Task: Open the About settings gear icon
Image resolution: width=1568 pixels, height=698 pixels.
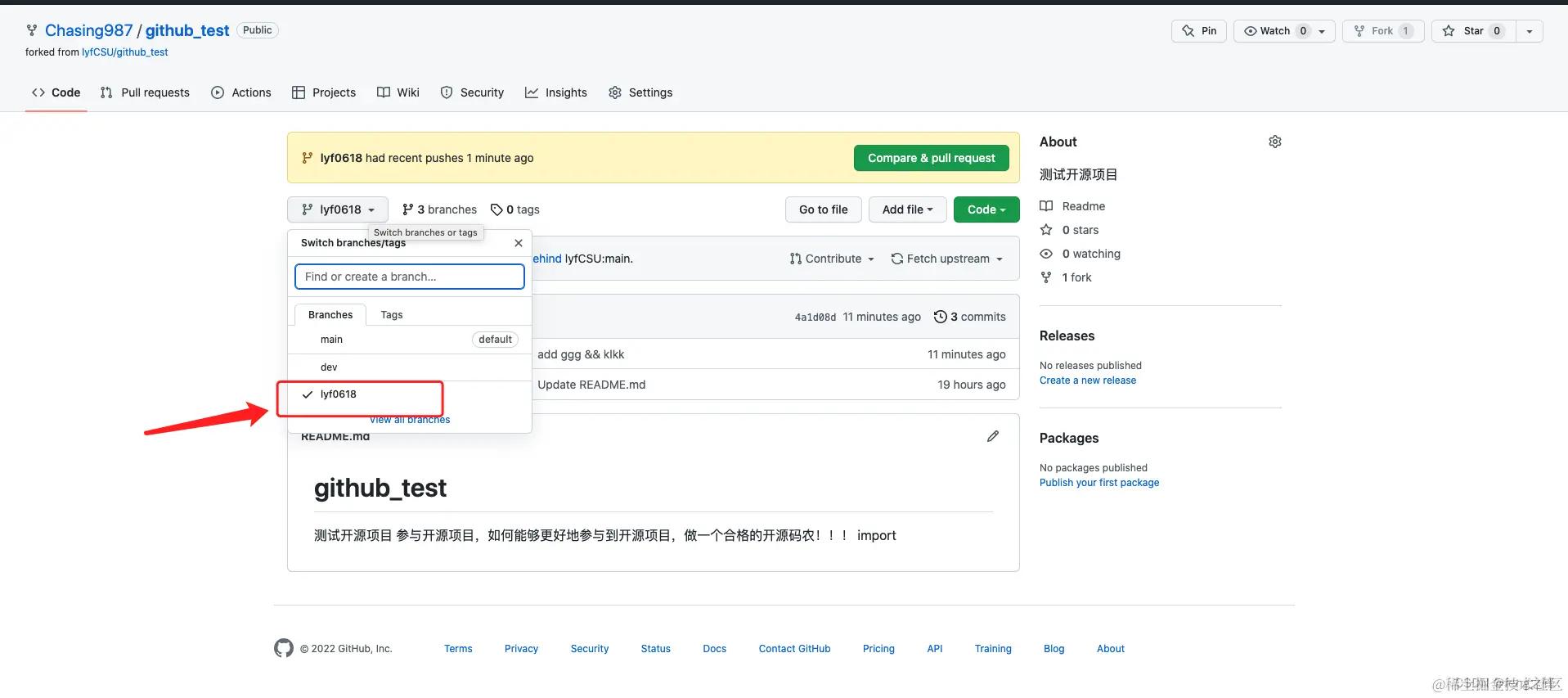Action: tap(1275, 142)
